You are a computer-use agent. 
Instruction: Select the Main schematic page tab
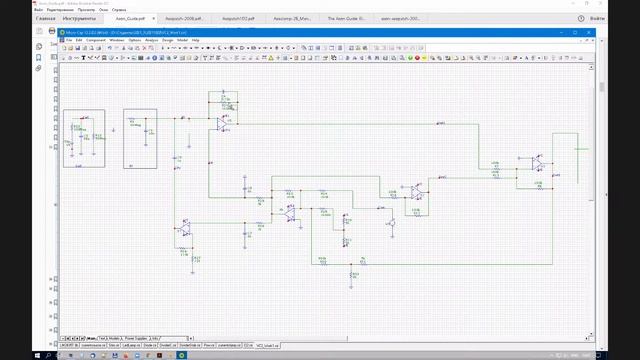point(91,338)
